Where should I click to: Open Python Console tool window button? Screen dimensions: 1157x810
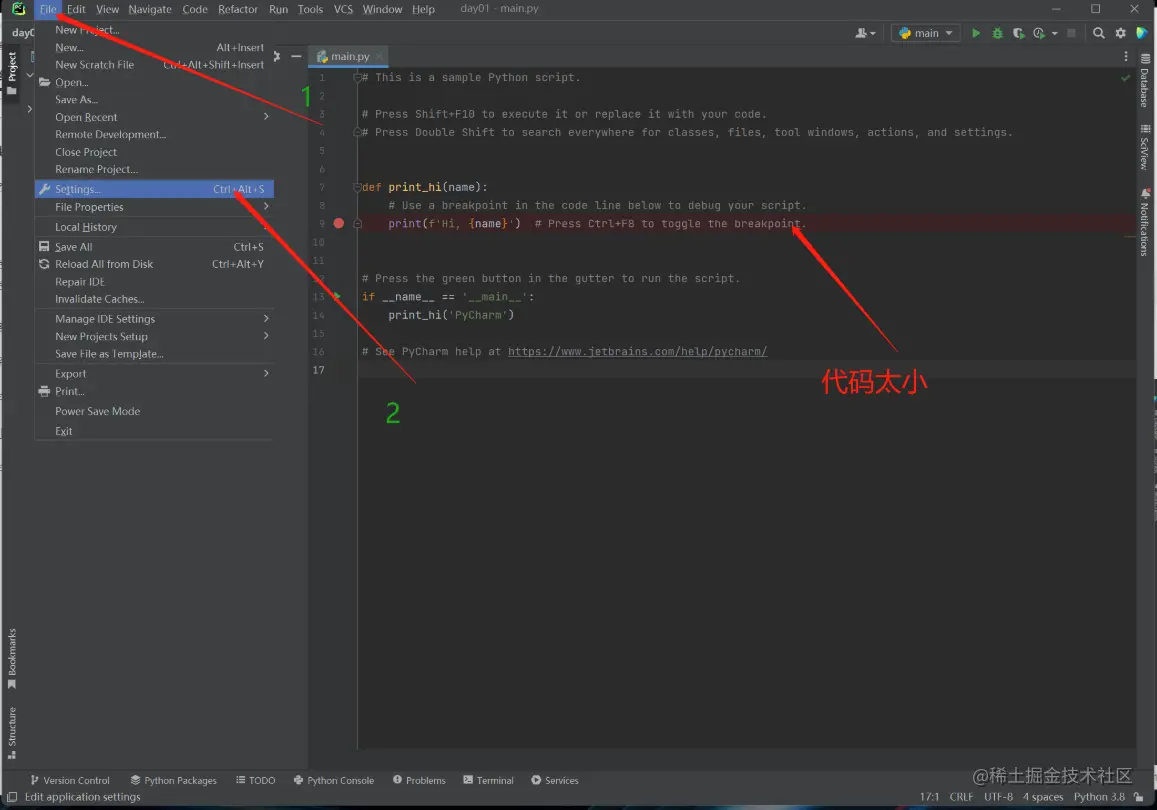pos(334,780)
